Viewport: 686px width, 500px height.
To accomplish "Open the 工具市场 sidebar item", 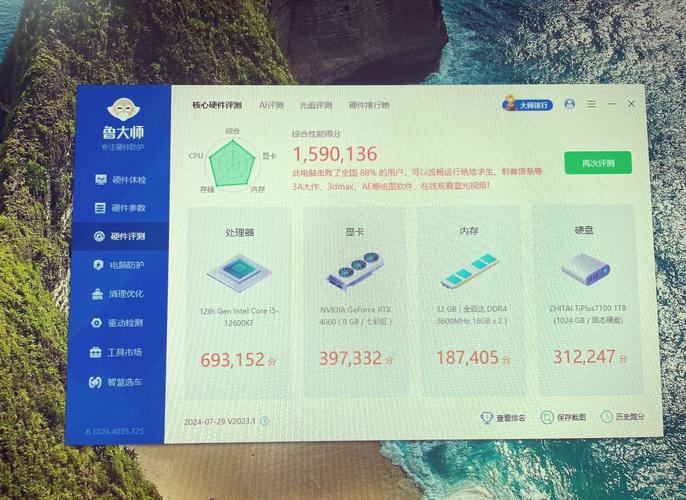I will [x=116, y=353].
